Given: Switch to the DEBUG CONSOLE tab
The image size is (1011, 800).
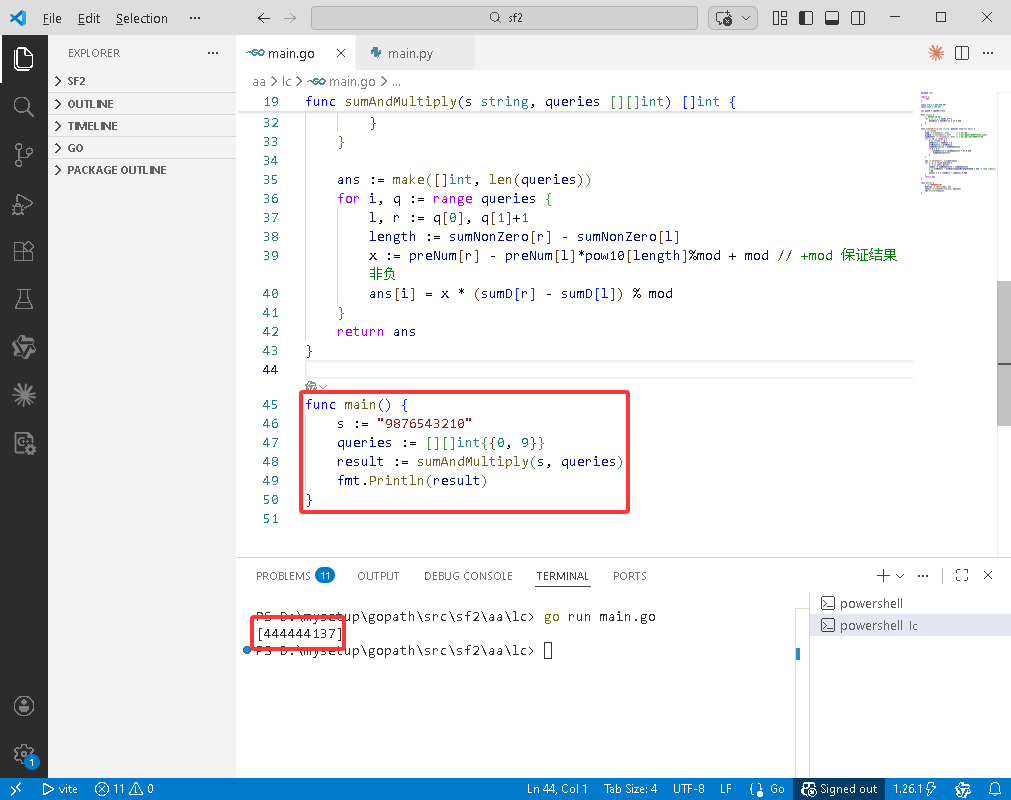Looking at the screenshot, I should click(468, 575).
